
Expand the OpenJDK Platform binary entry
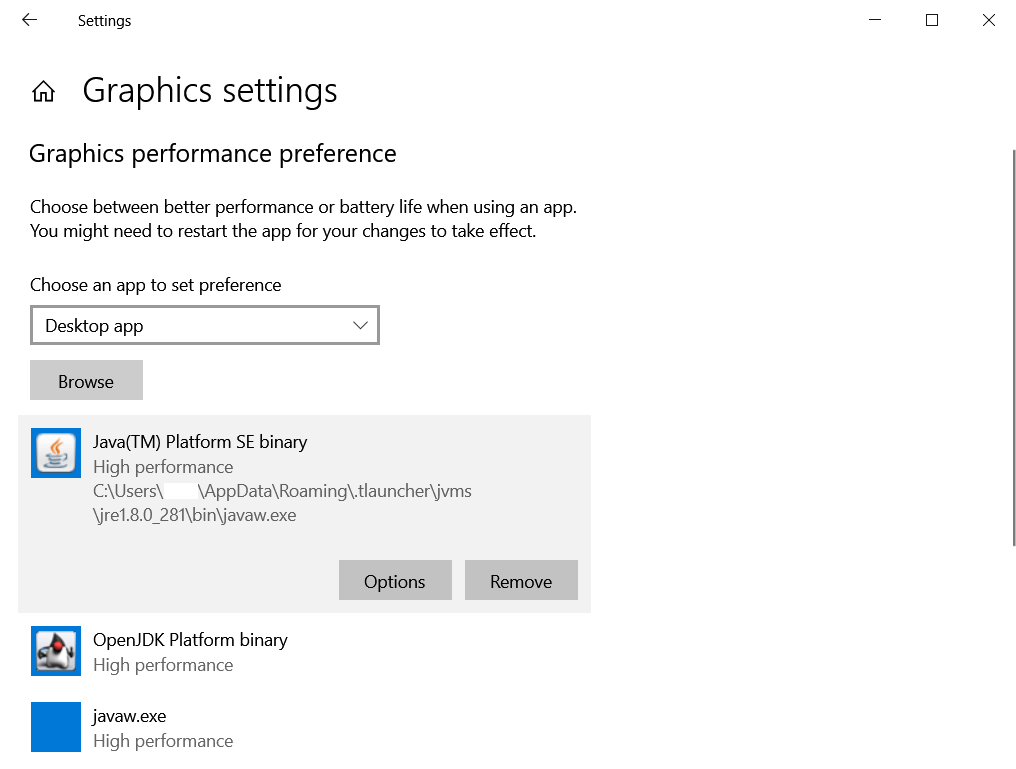(x=190, y=640)
